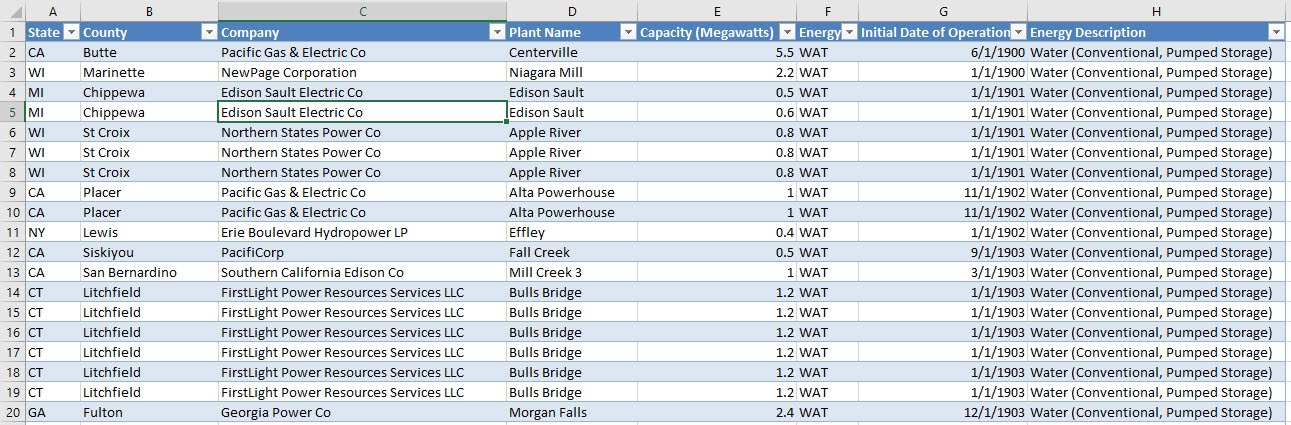Select row 17 header number
This screenshot has height=425, width=1291.
pyautogui.click(x=12, y=352)
